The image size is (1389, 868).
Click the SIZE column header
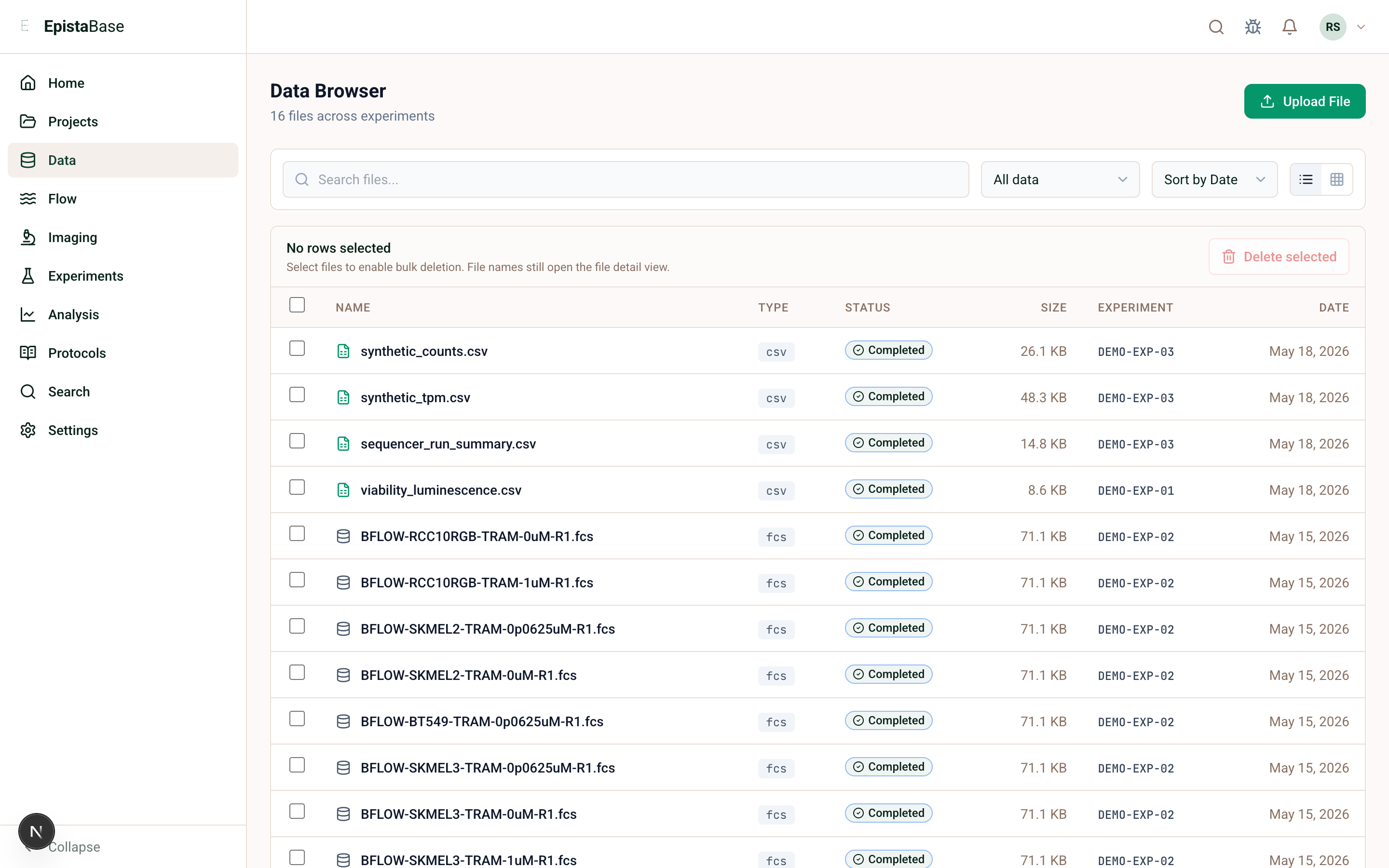[x=1053, y=308]
